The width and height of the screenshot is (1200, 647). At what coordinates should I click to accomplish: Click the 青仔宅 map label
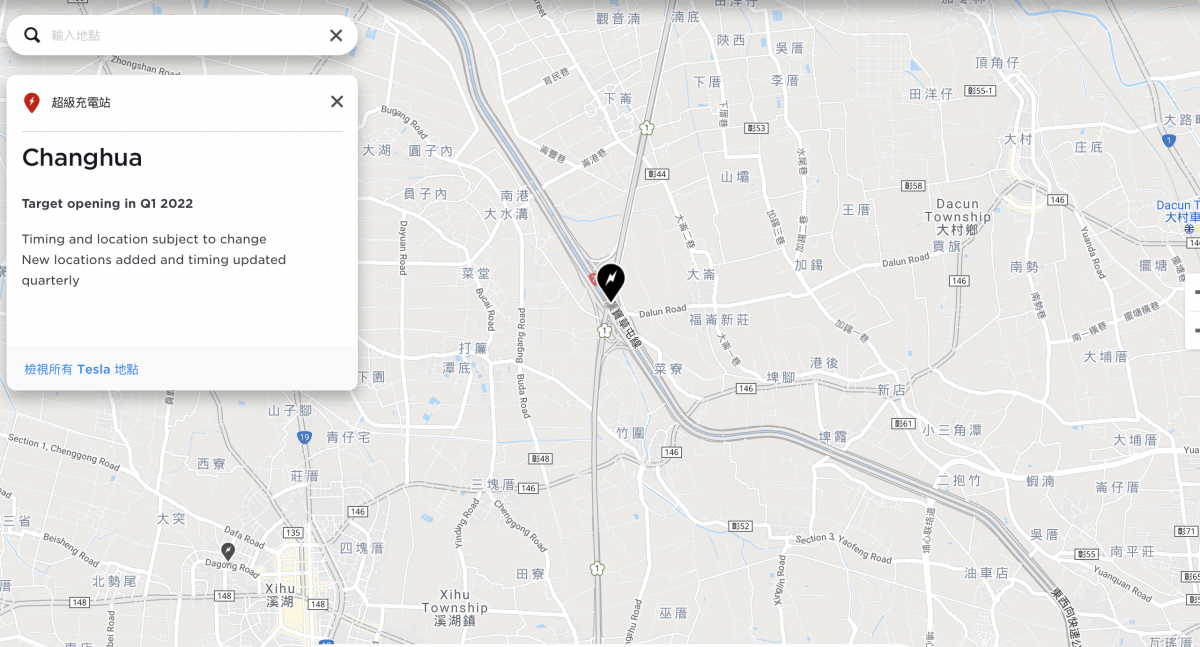[348, 437]
